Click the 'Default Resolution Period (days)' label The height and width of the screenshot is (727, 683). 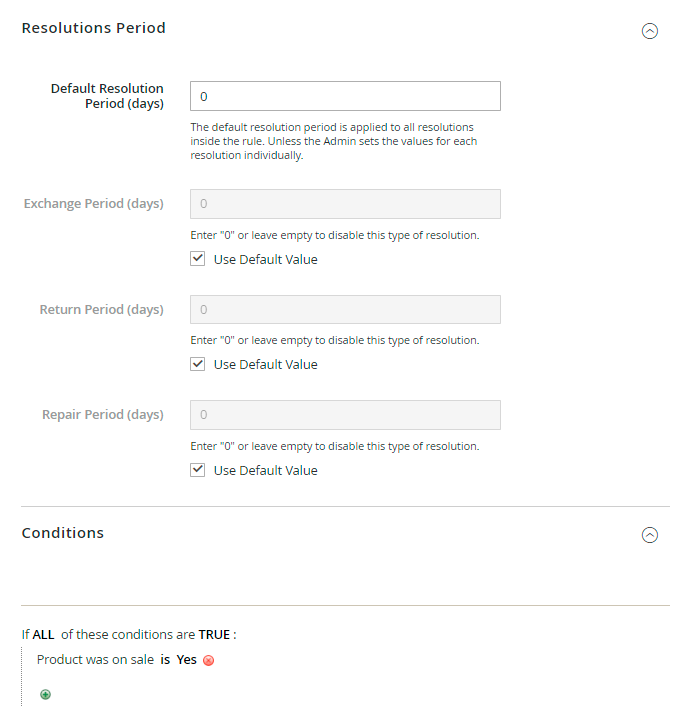point(107,96)
